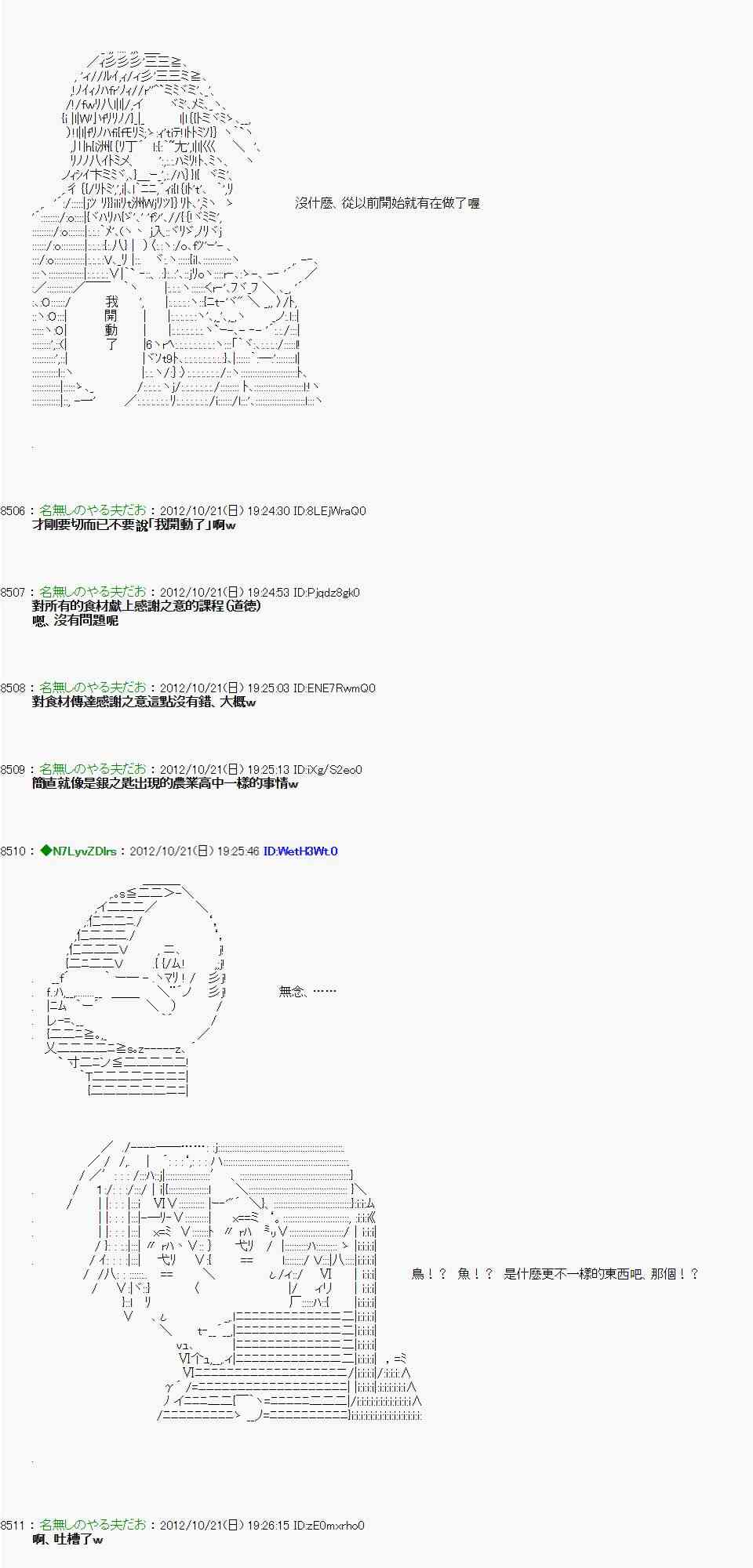This screenshot has height=1568, width=753.
Task: Click the dialogue starting with 沒什麼
Action: [387, 203]
